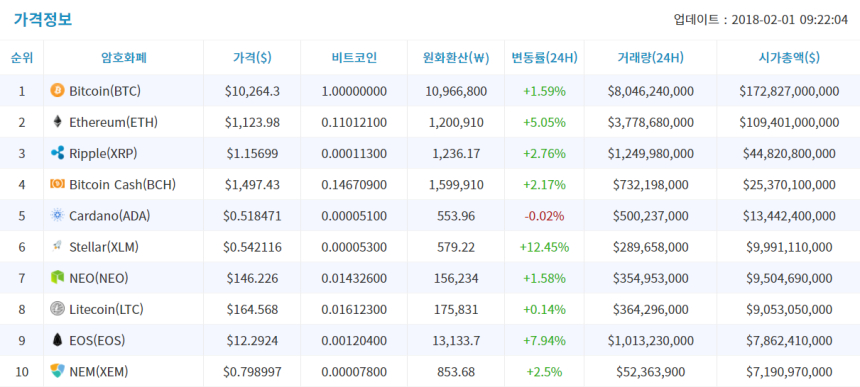Viewport: 860px width, 387px height.
Task: Open the Bitcoin Cash(BCH) entry
Action: (122, 185)
